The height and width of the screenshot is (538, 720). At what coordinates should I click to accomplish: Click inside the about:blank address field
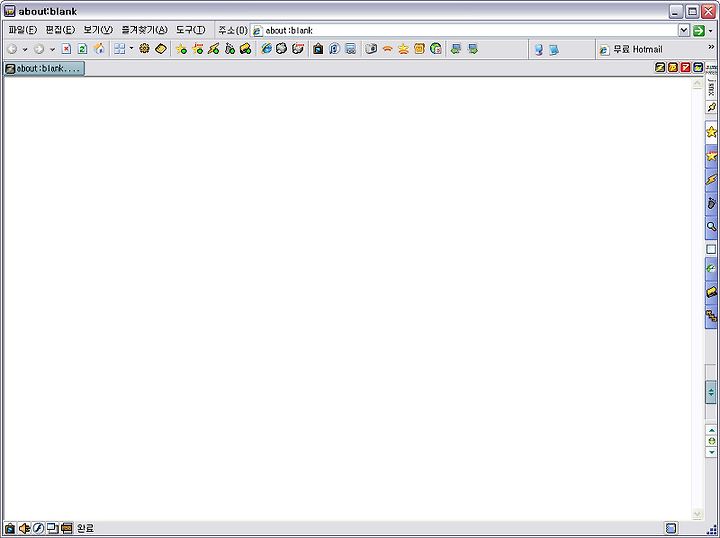[464, 30]
